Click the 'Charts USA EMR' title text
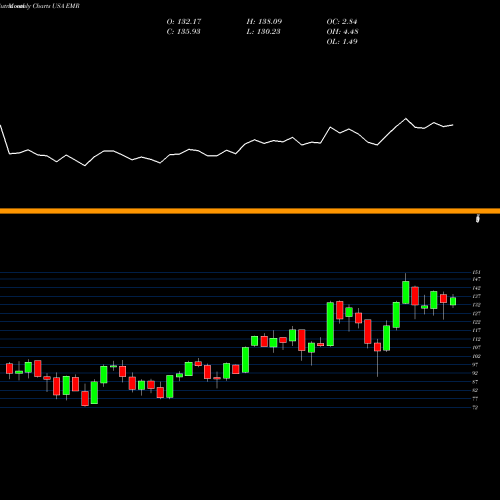Screen dimensions: 500x500 56,6
